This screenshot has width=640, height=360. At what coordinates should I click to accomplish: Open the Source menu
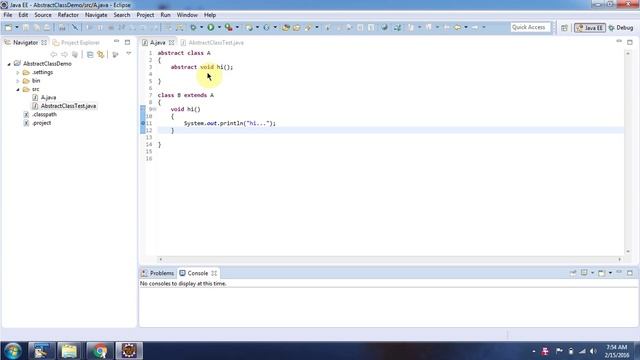[x=43, y=15]
